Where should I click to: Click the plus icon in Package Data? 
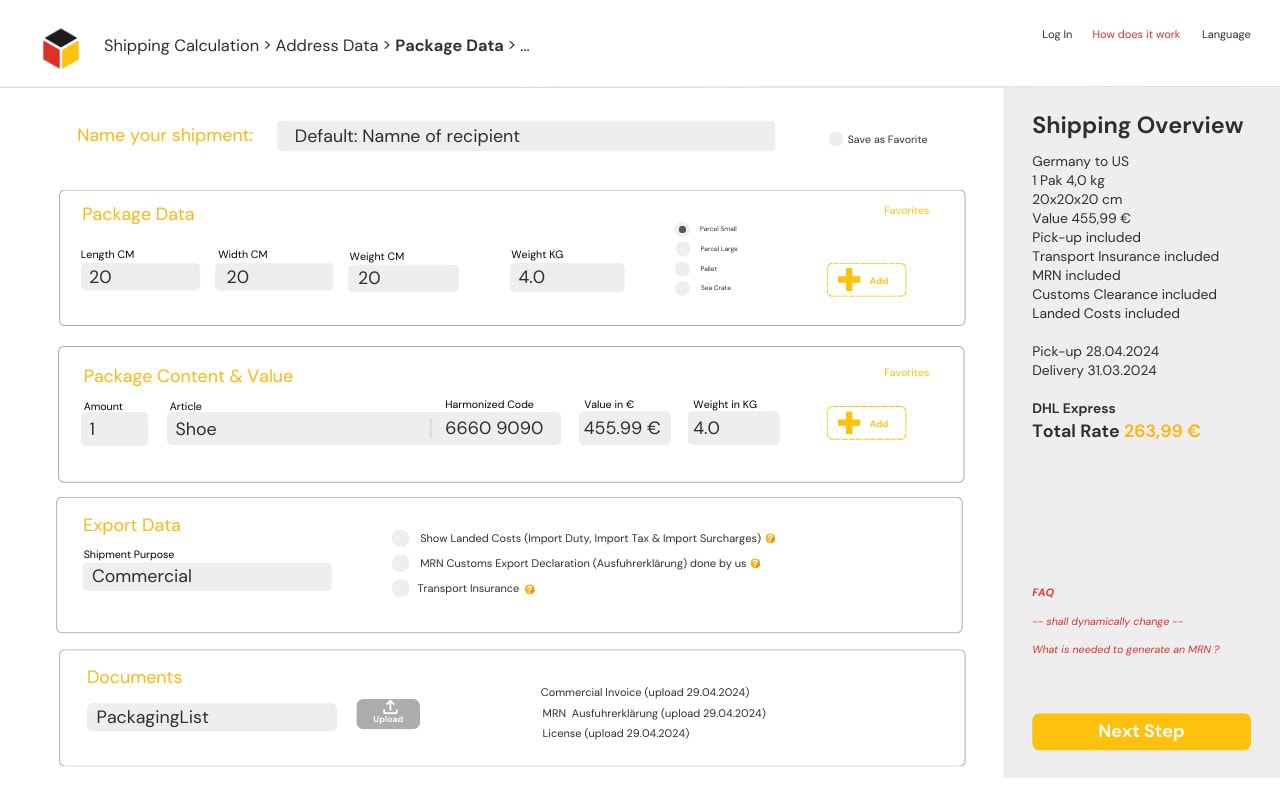(x=849, y=280)
